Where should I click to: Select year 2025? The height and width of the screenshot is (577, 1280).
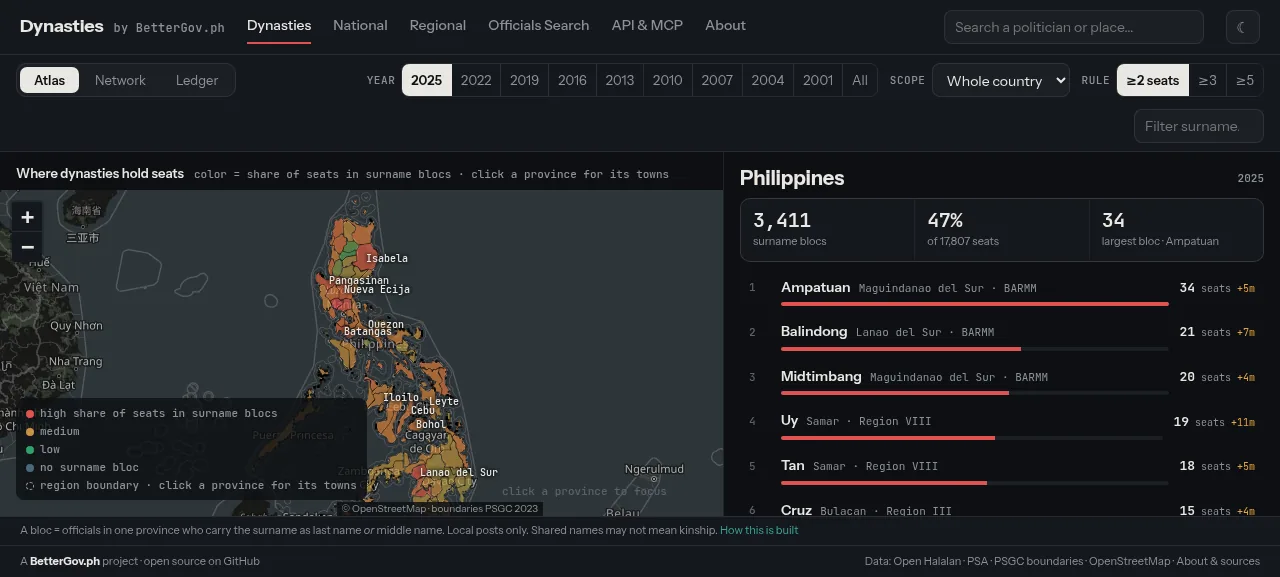pyautogui.click(x=426, y=80)
